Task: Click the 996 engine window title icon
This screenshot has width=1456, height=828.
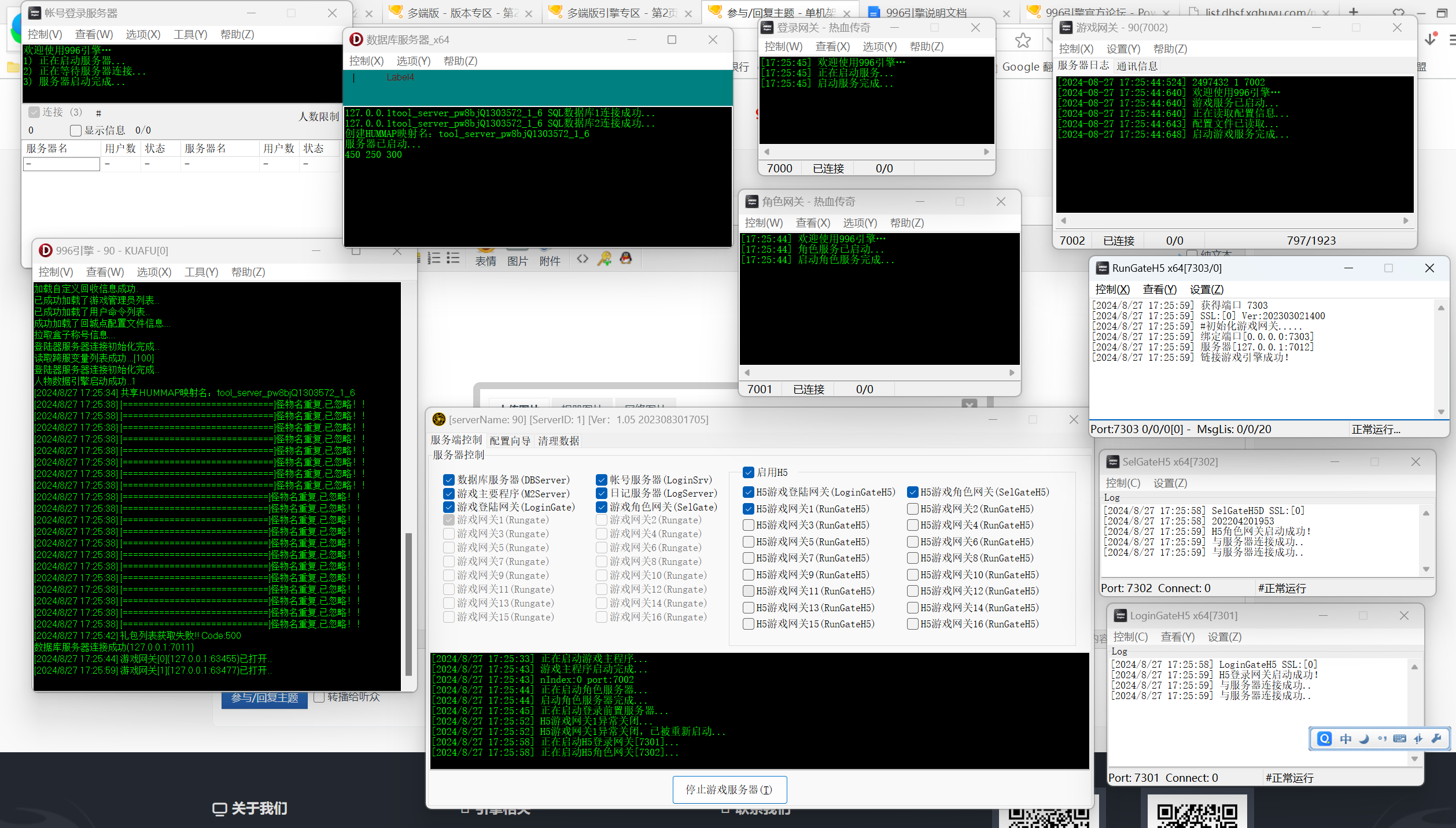Action: click(45, 250)
